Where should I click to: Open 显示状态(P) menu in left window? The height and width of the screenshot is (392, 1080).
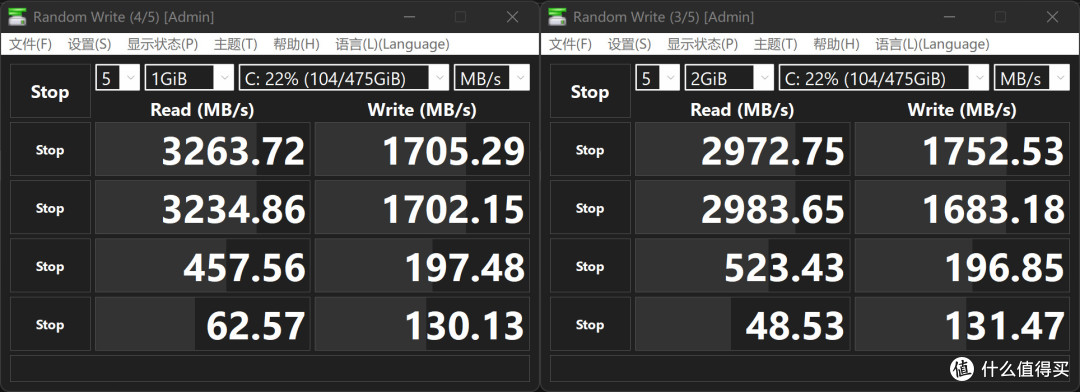[x=162, y=44]
